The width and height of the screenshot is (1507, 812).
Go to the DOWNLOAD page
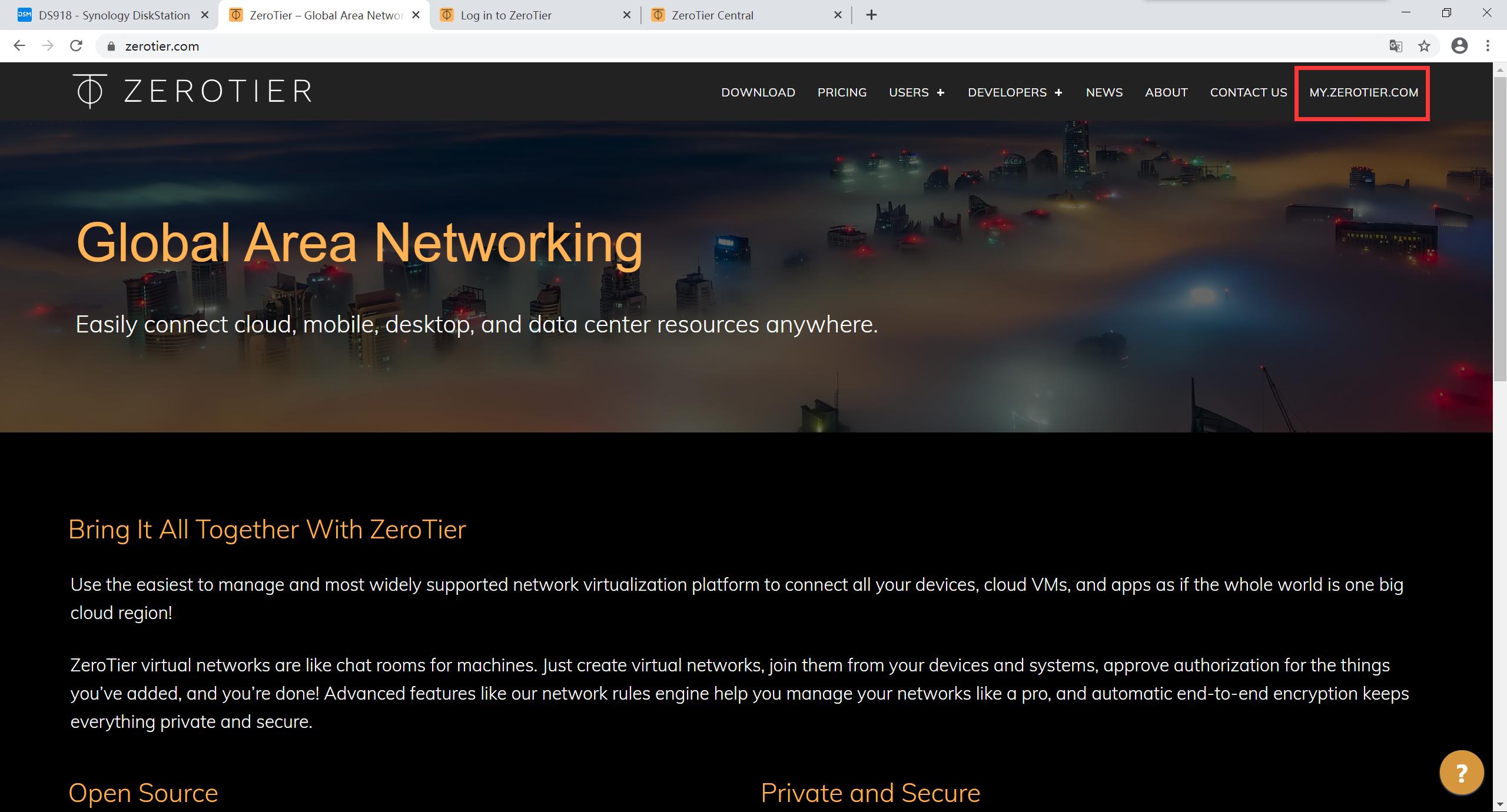point(758,92)
